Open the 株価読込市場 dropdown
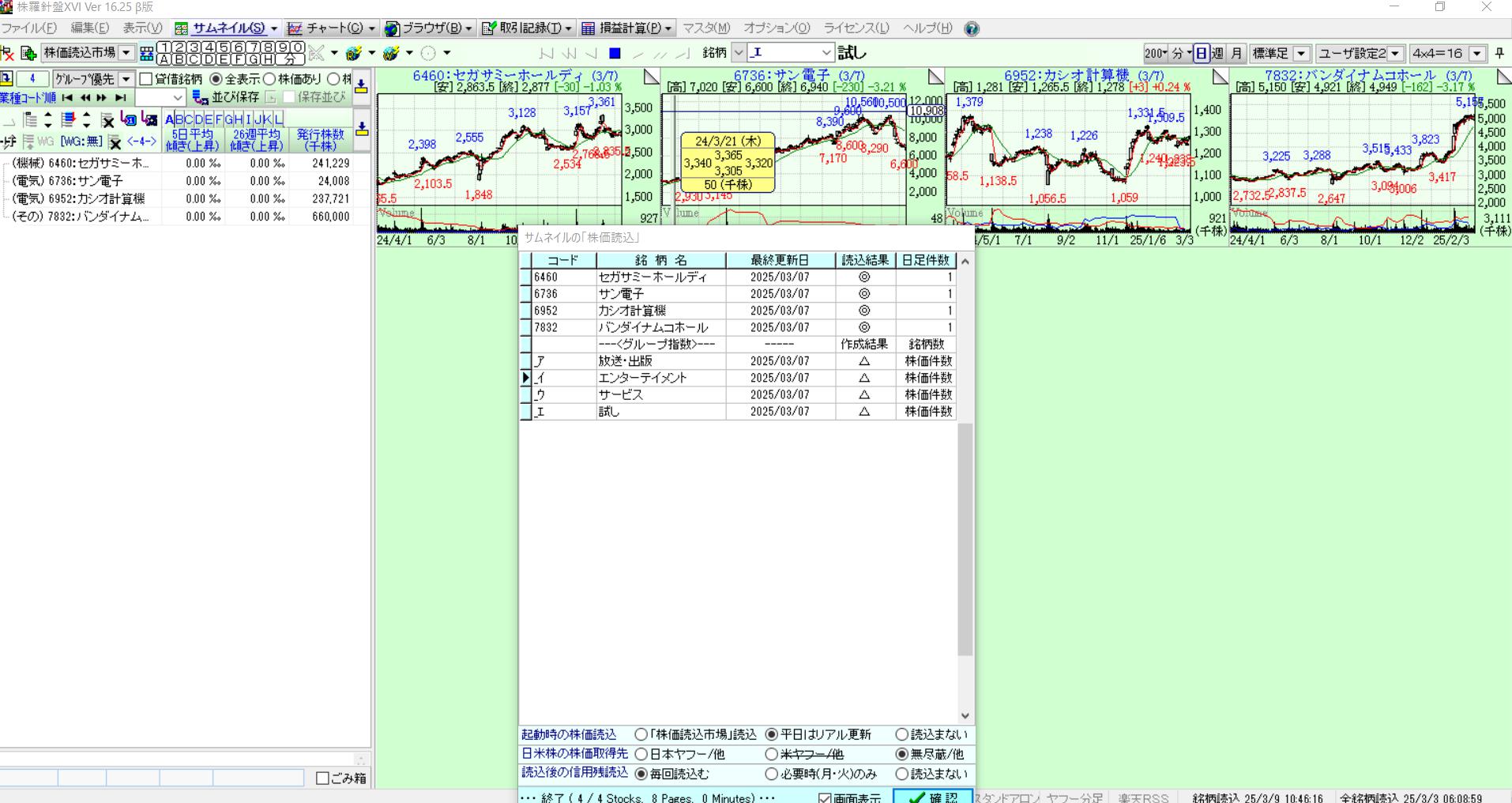This screenshot has height=803, width=1512. click(126, 53)
